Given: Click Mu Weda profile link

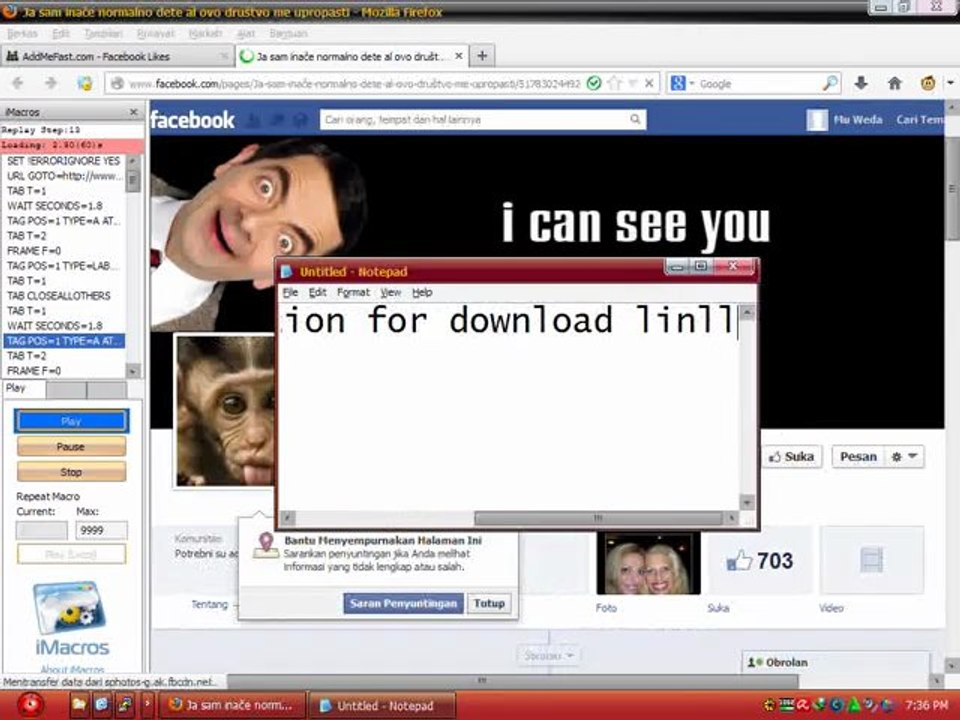Looking at the screenshot, I should (857, 120).
